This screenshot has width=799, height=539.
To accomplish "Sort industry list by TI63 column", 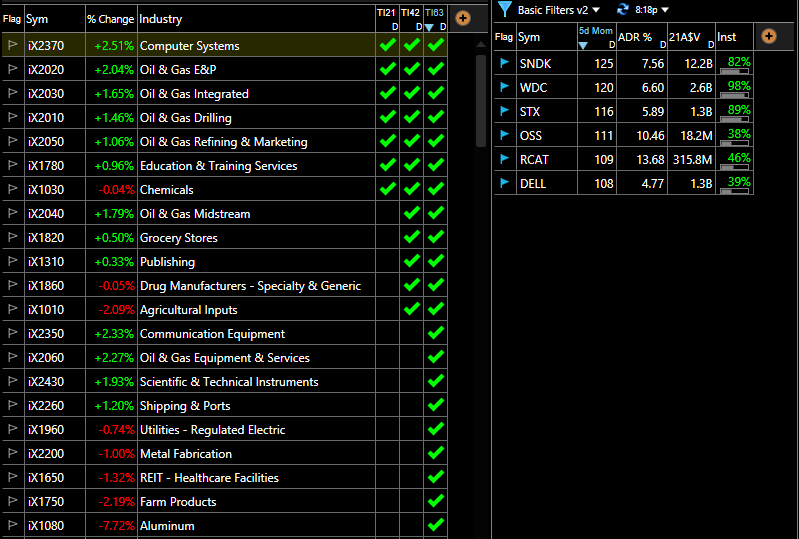I will (x=436, y=19).
